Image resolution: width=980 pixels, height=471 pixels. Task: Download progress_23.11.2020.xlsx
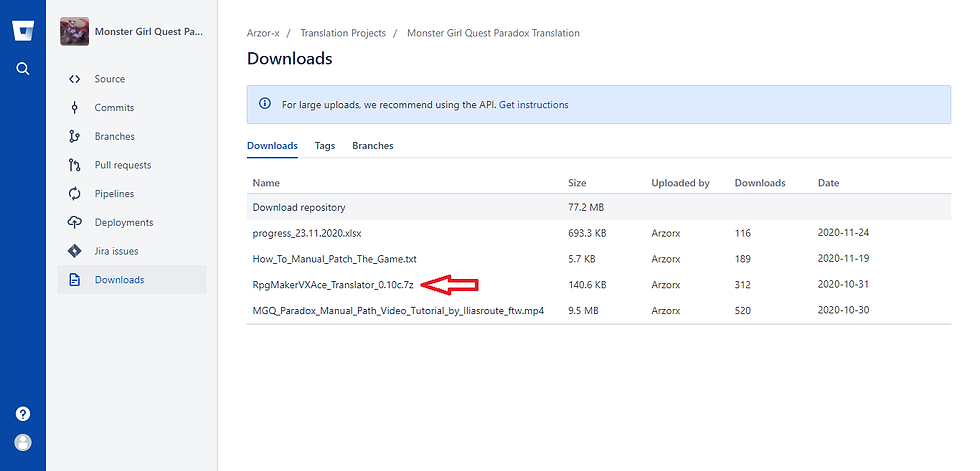(x=307, y=233)
